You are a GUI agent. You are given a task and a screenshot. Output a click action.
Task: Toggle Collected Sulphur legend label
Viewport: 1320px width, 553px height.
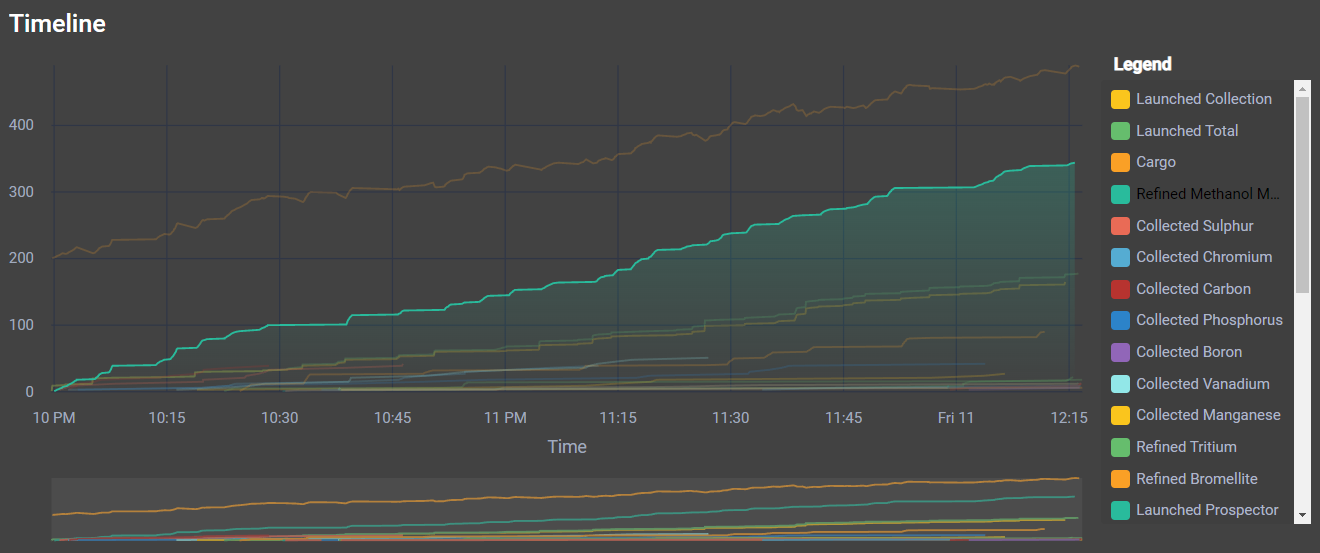pyautogui.click(x=1195, y=226)
